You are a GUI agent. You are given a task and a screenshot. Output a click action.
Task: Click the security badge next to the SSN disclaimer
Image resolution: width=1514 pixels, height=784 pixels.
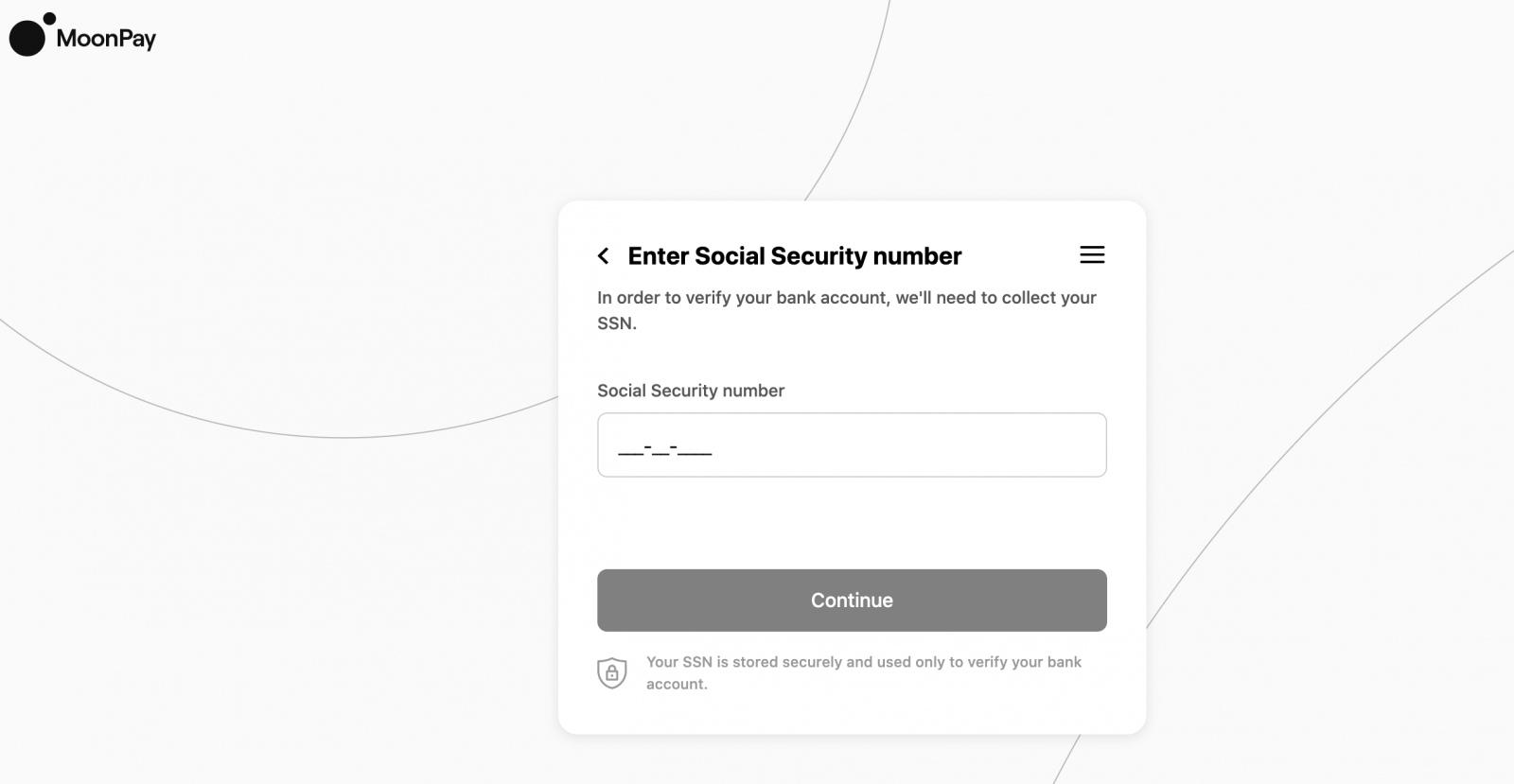611,672
